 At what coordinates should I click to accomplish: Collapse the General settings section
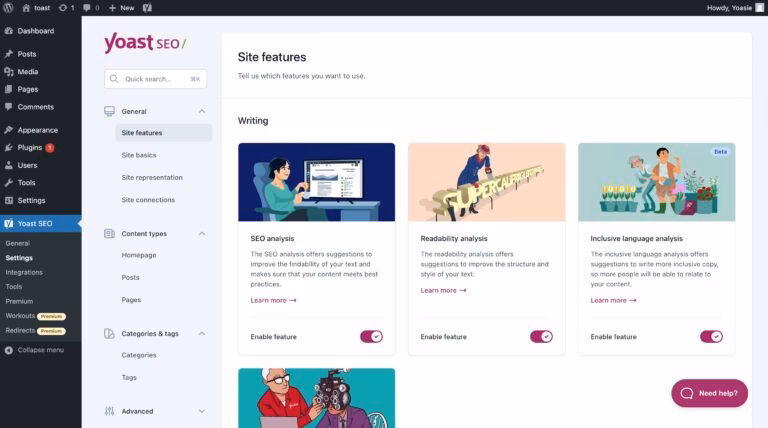click(x=202, y=111)
